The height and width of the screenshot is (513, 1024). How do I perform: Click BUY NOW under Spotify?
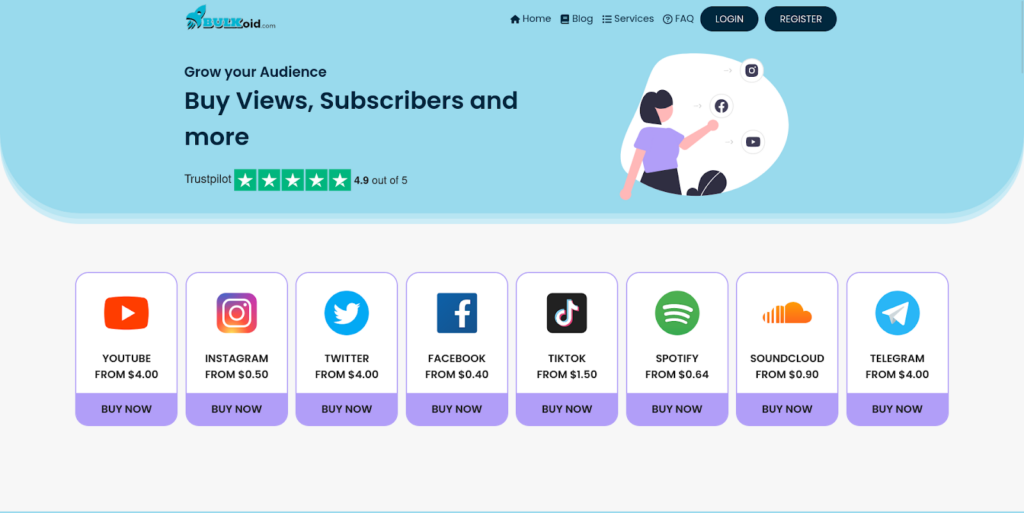pyautogui.click(x=677, y=409)
